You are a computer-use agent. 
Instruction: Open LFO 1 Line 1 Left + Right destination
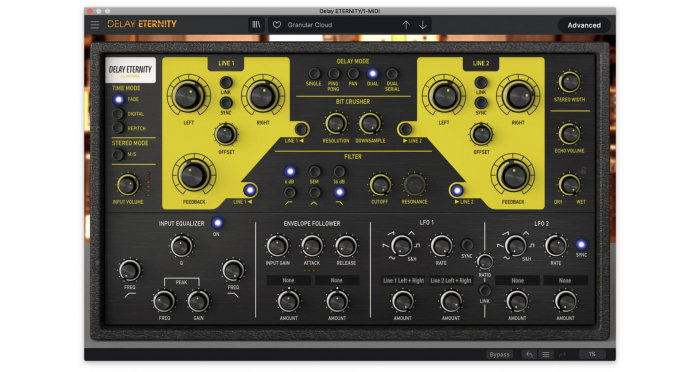[403, 280]
